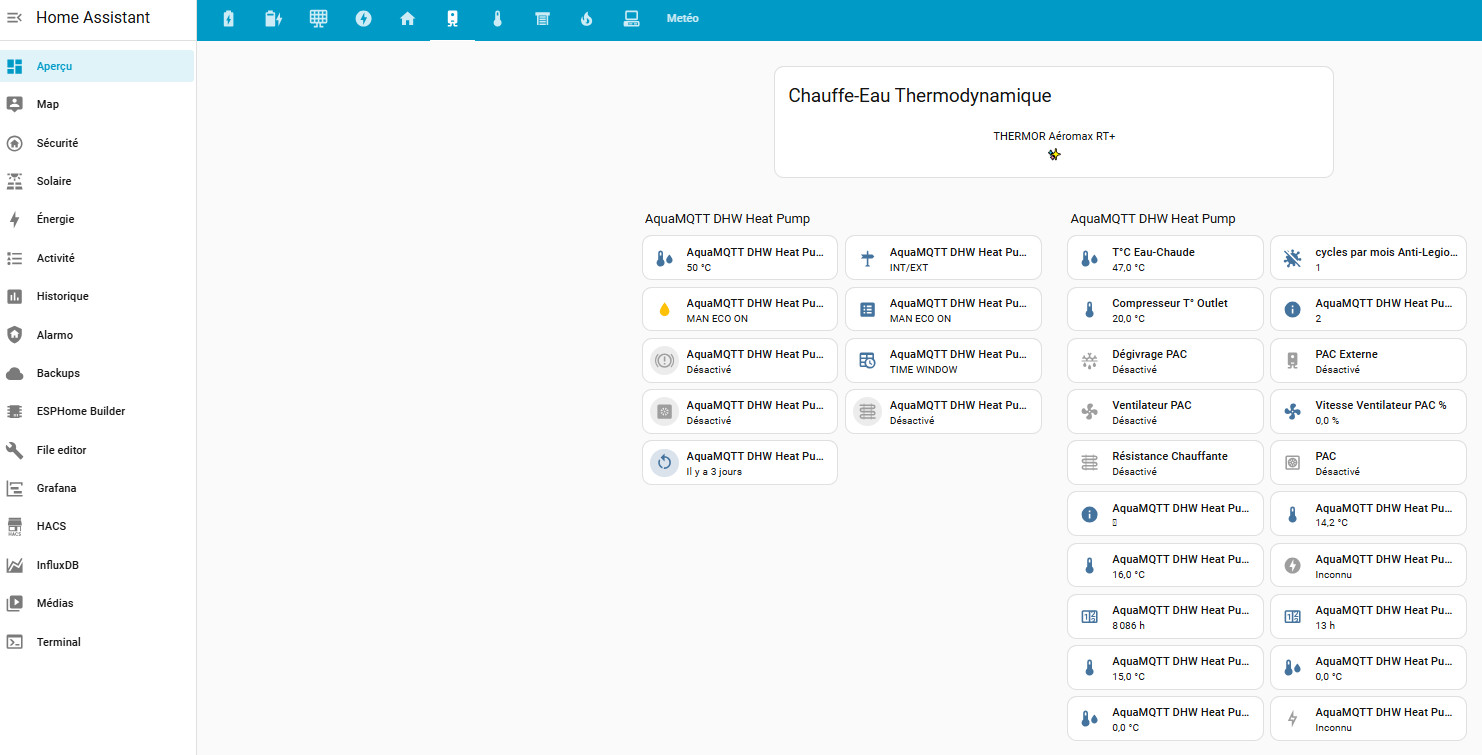
Task: Open the 50 °C setpoint temperature tile
Action: click(739, 259)
